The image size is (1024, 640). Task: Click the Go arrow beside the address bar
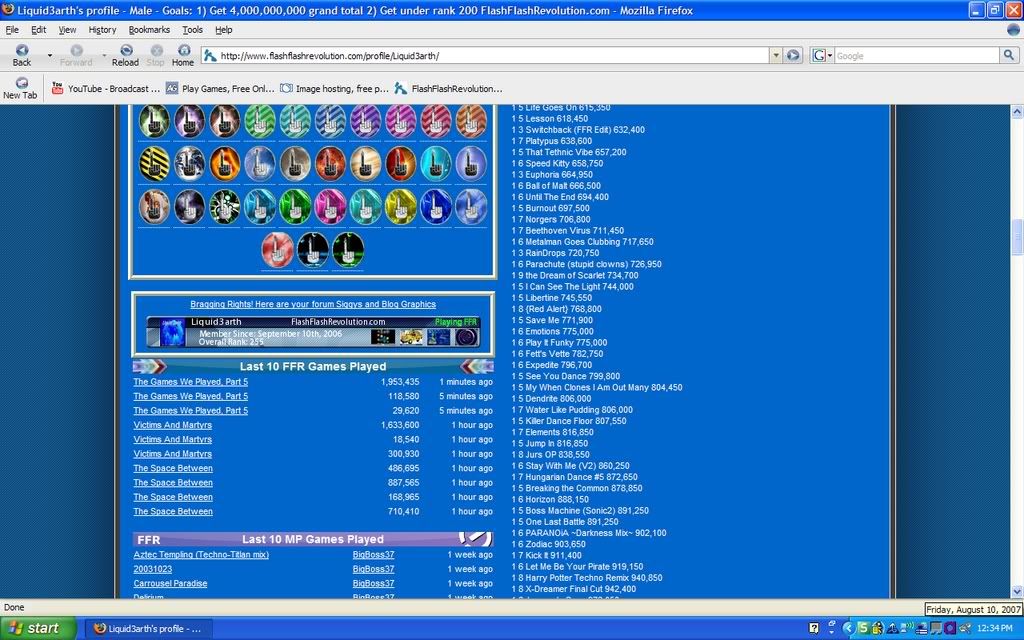pos(793,56)
